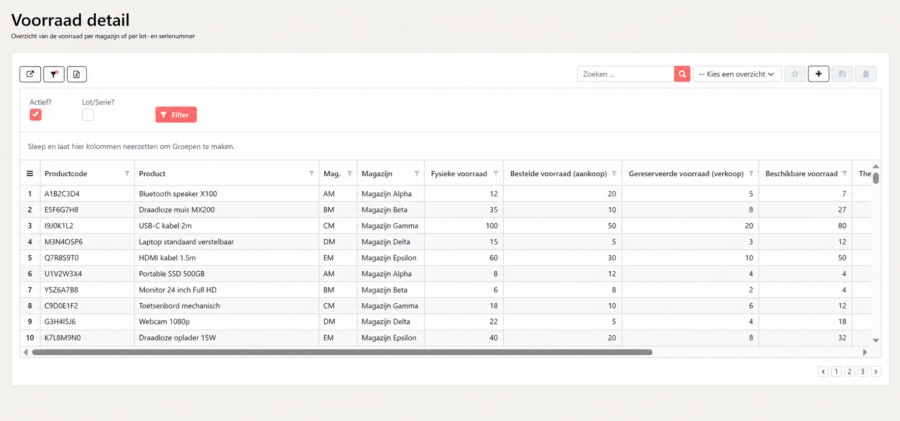Click the vertical scrollbar thumb

876,178
